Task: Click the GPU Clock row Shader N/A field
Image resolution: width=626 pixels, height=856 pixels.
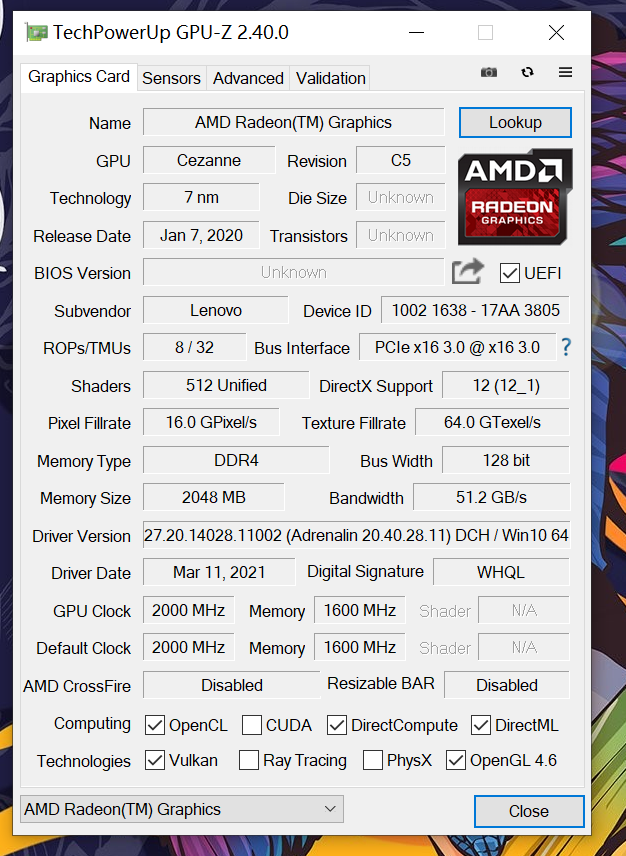Action: (x=524, y=610)
